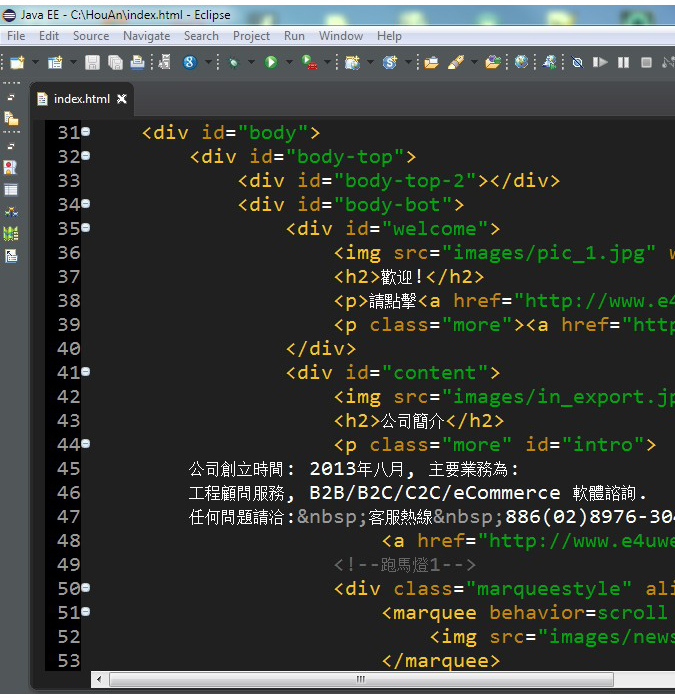The height and width of the screenshot is (700, 675).
Task: Collapse the fold at line 31
Action: tap(86, 132)
